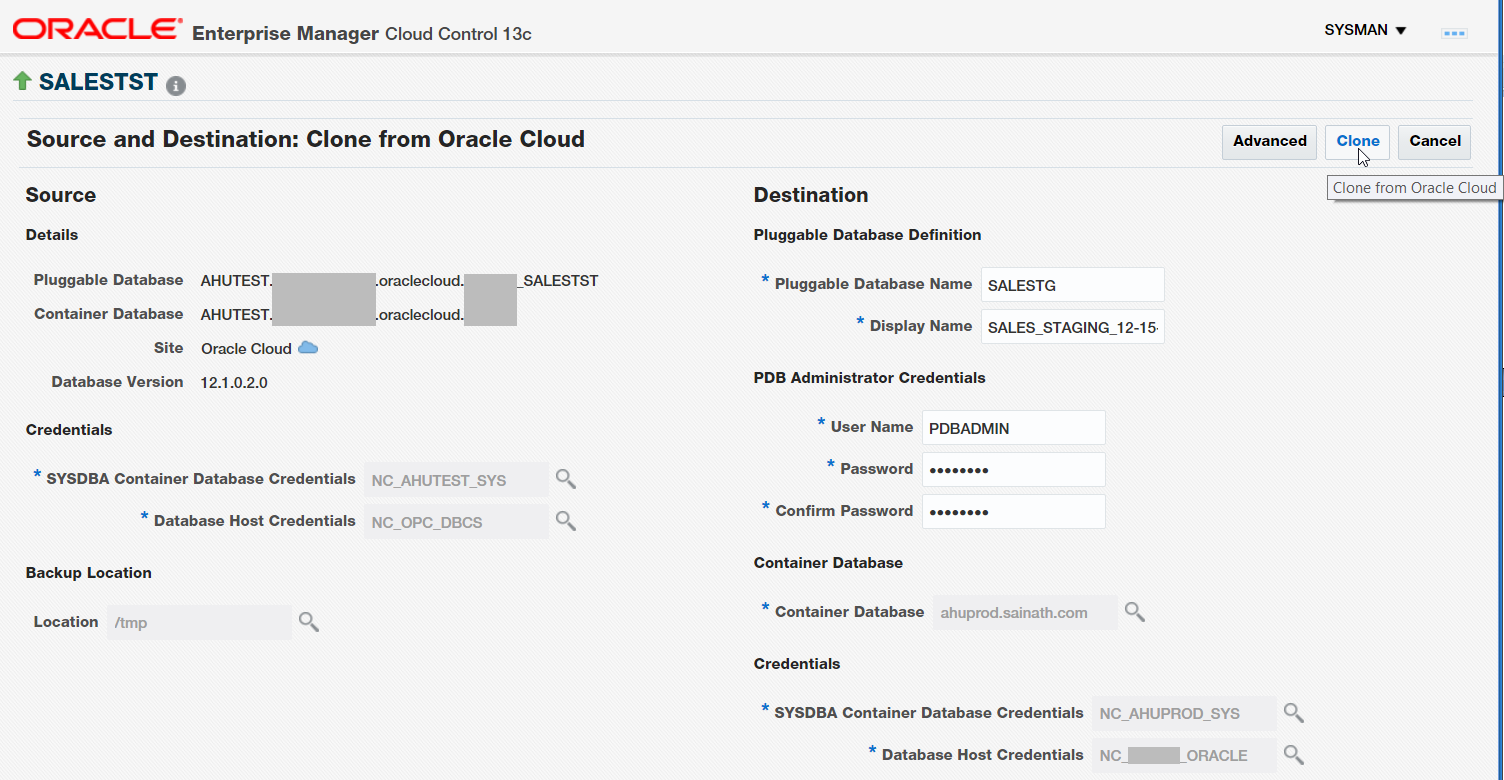
Task: Open the accessibility dots menu icon
Action: [x=1454, y=33]
